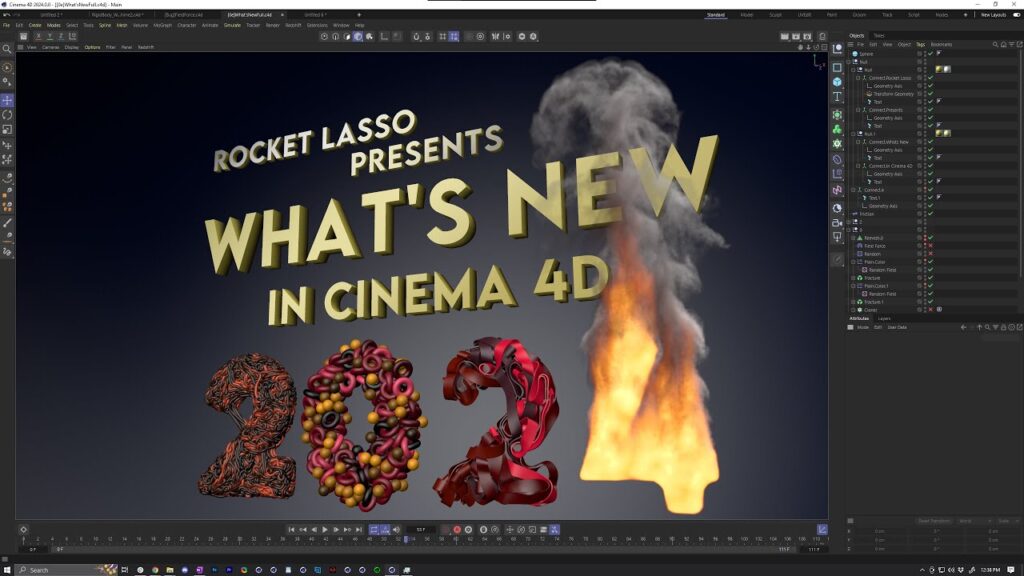Open the Spline menu

pos(104,25)
